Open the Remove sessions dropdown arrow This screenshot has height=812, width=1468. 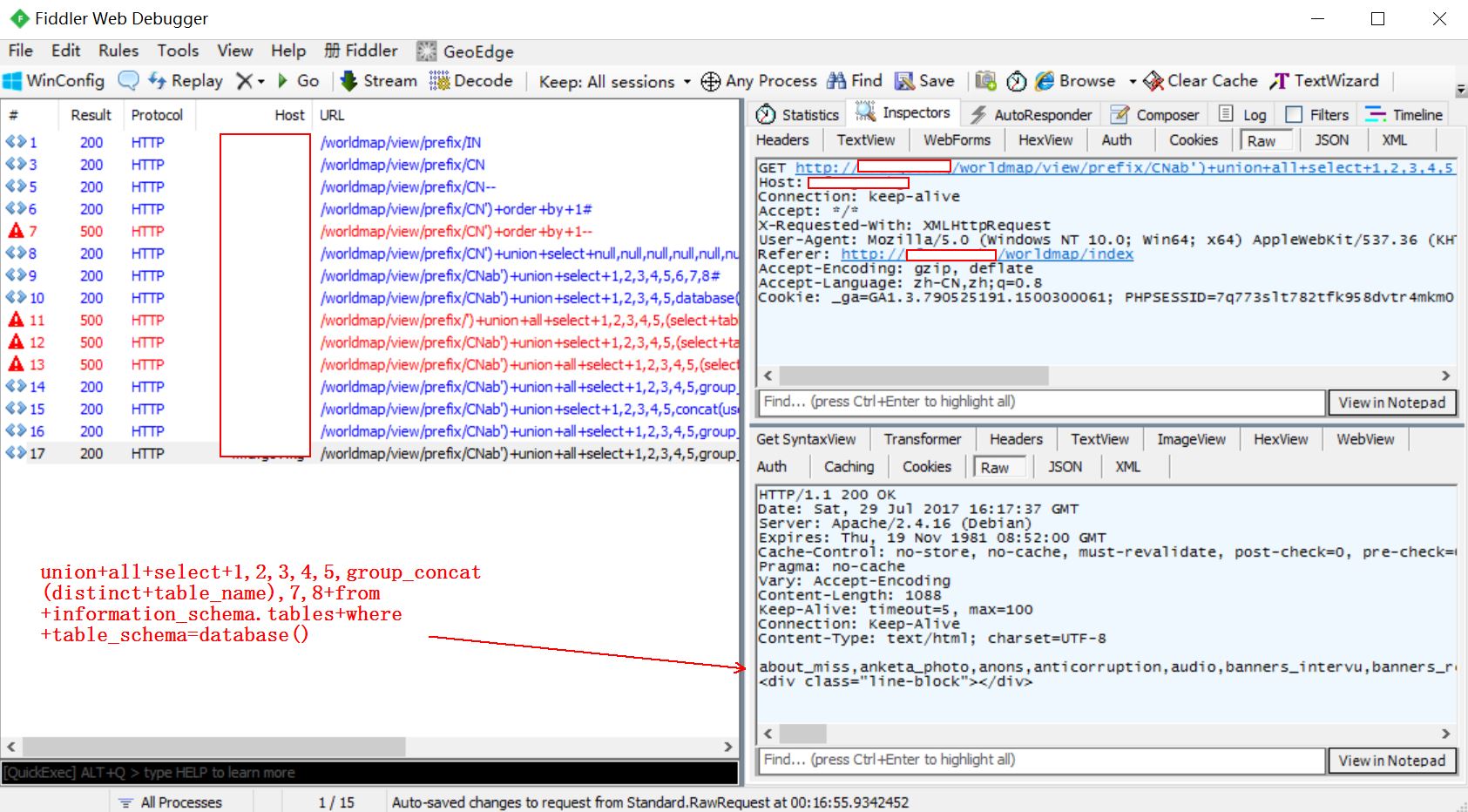point(260,82)
